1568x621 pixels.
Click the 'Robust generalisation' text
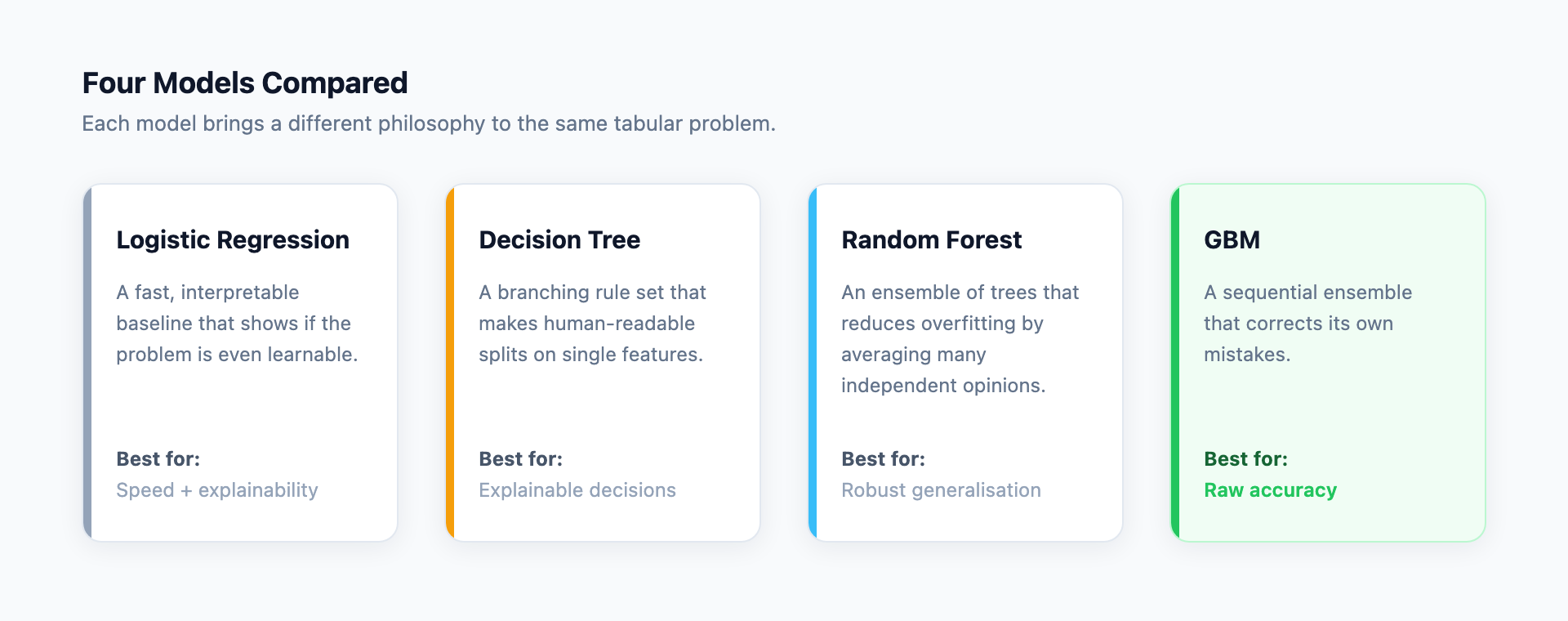click(941, 490)
